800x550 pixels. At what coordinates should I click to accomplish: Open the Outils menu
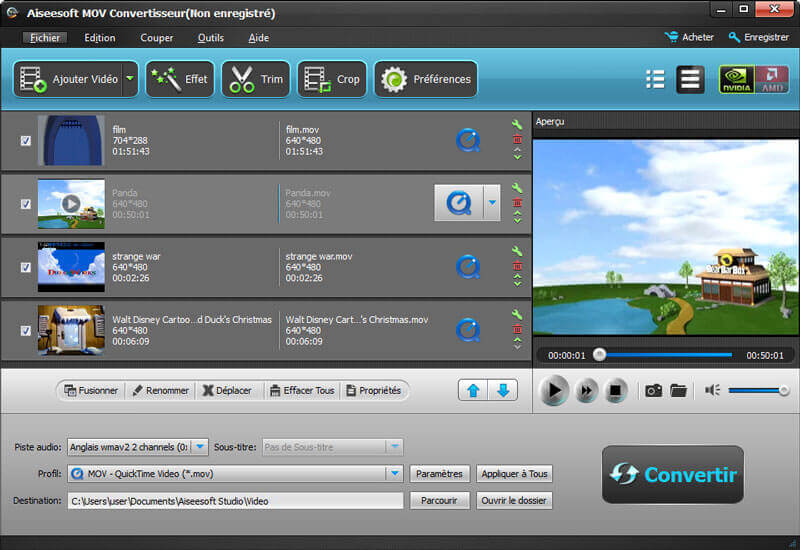click(x=211, y=38)
